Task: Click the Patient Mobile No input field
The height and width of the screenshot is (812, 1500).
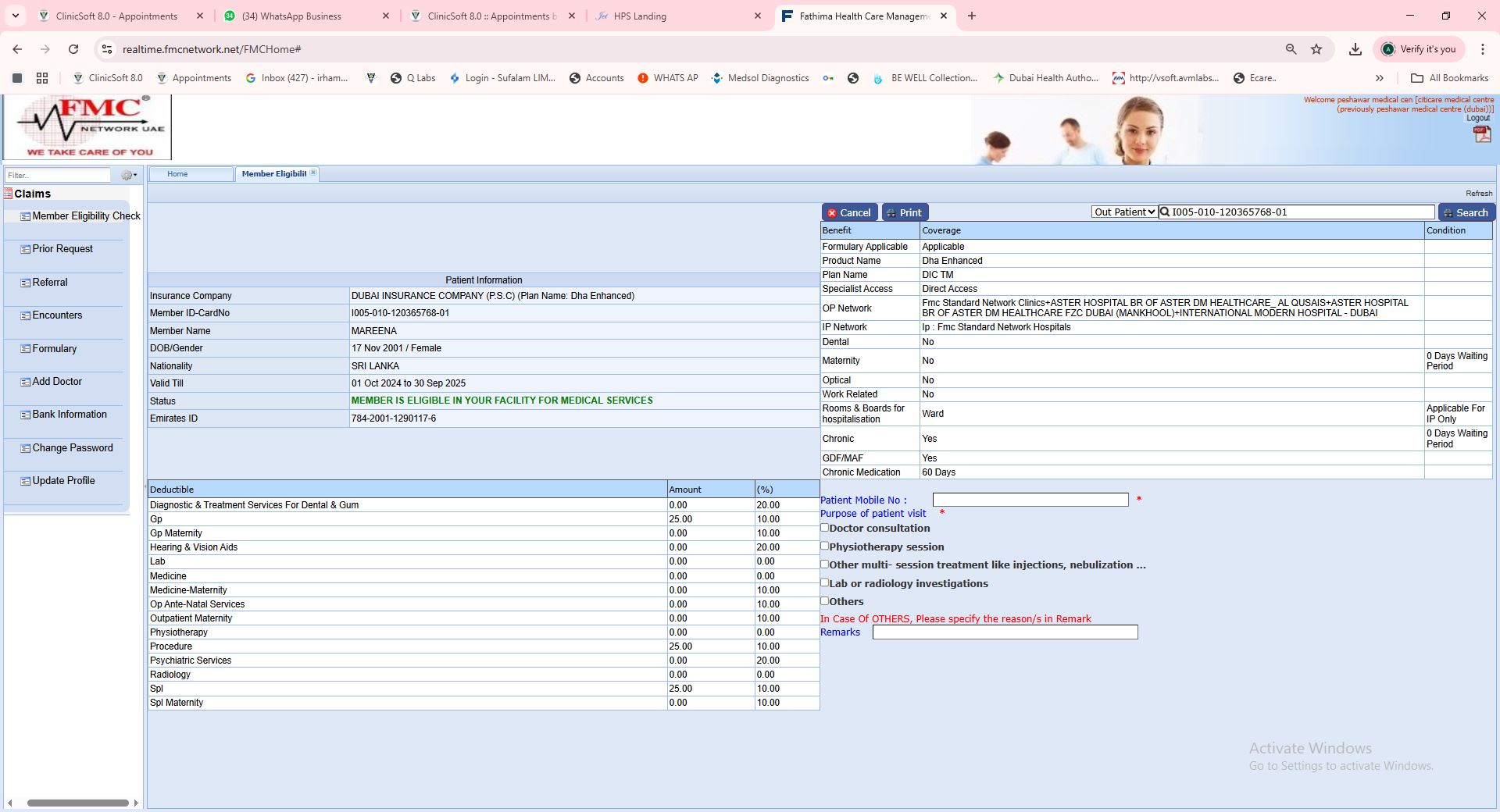Action: pos(1030,500)
